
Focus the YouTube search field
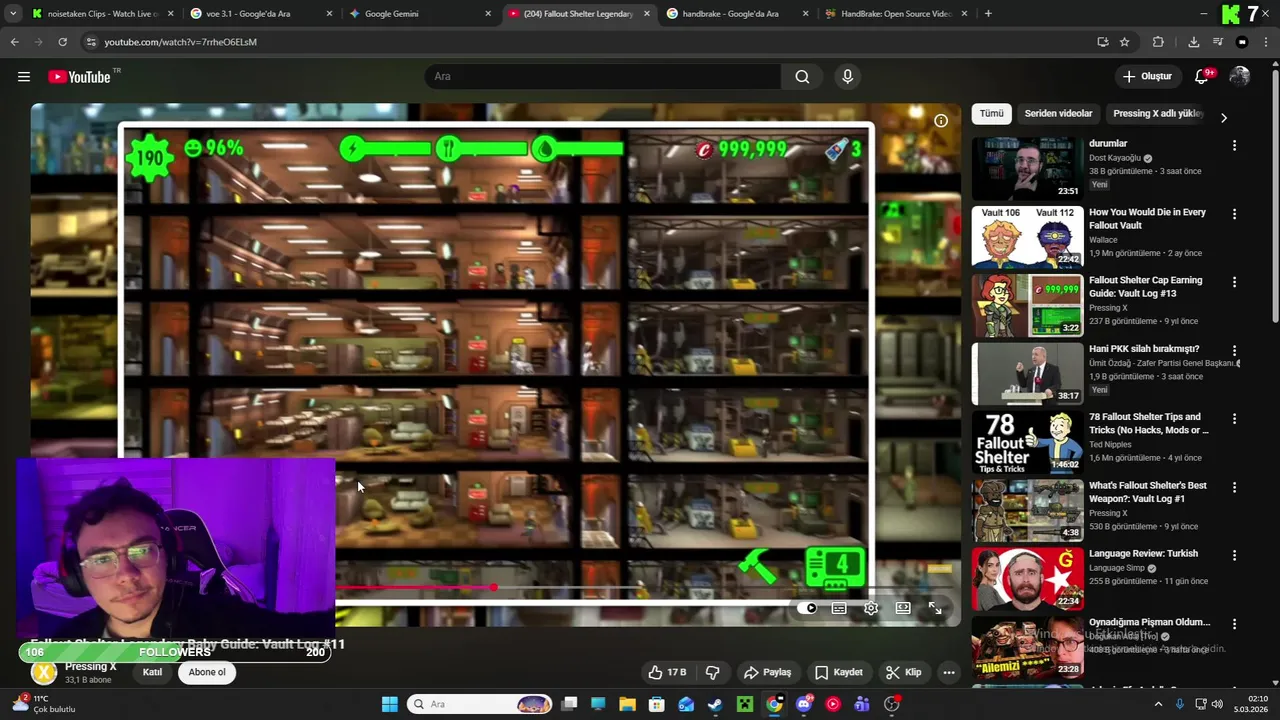605,77
